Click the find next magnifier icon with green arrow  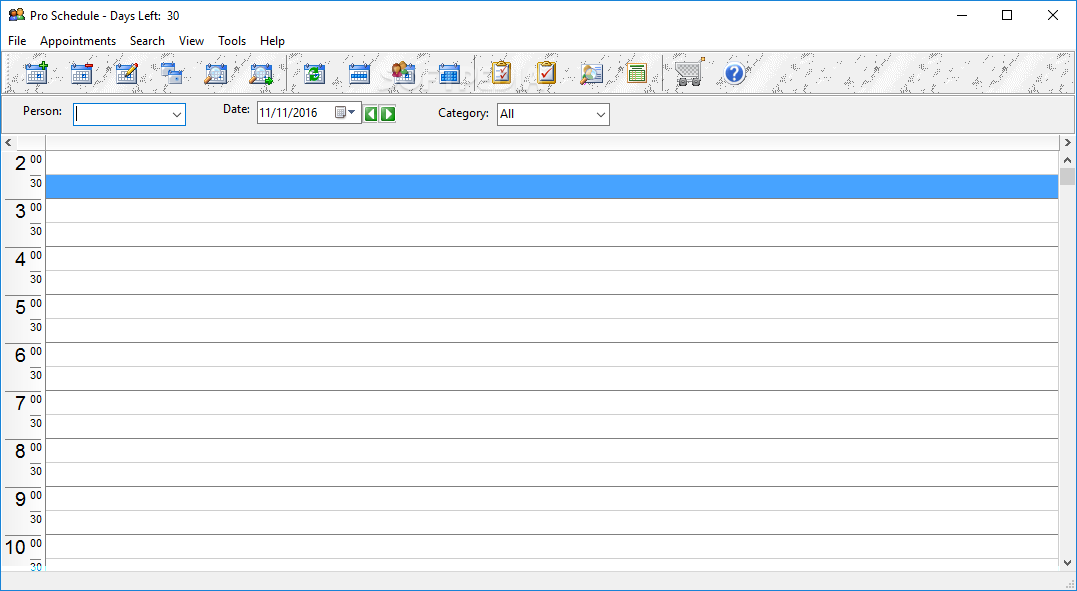[x=262, y=73]
